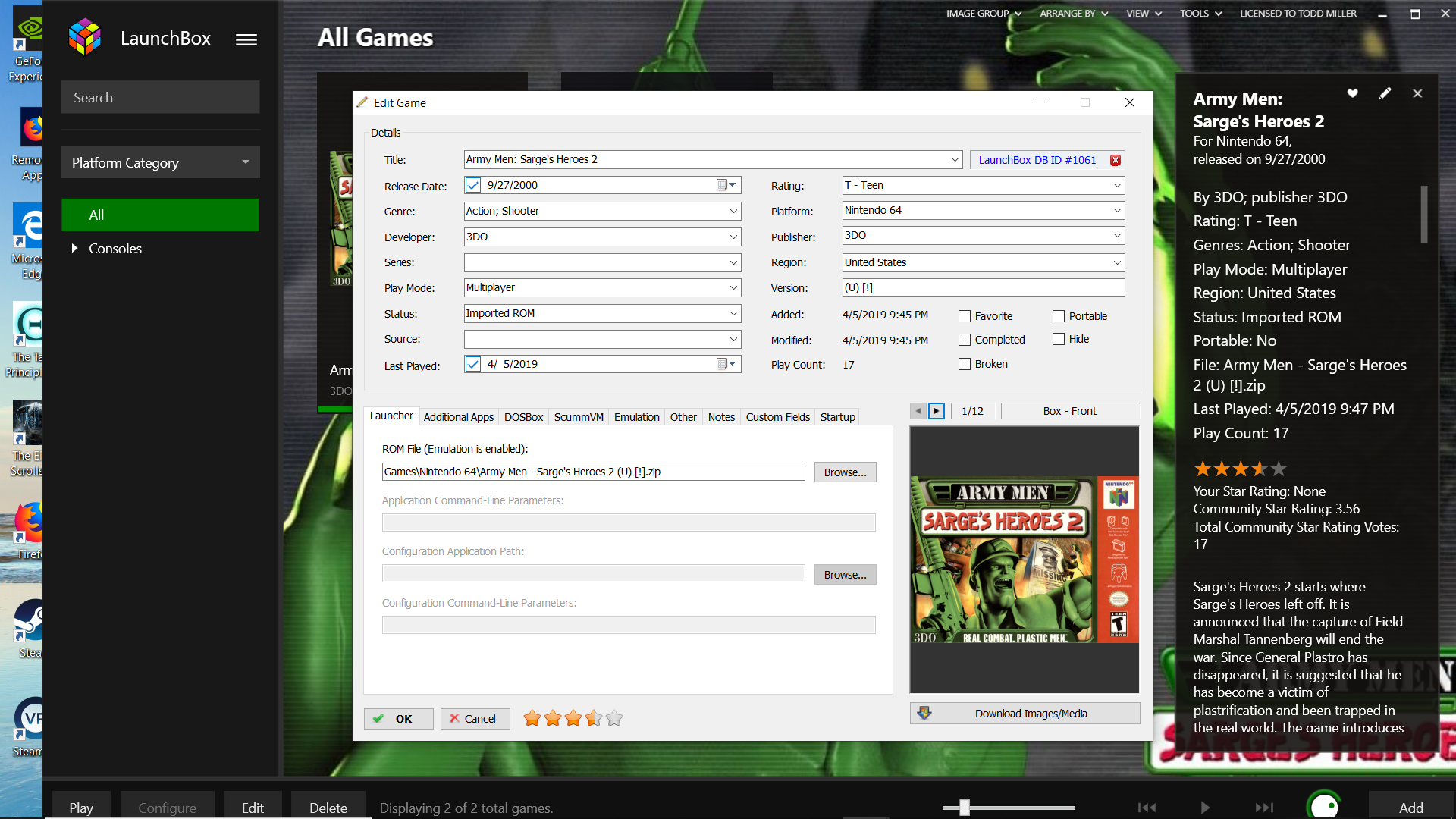Check the Portable checkbox
Screen dimensions: 1456x819
point(1059,316)
